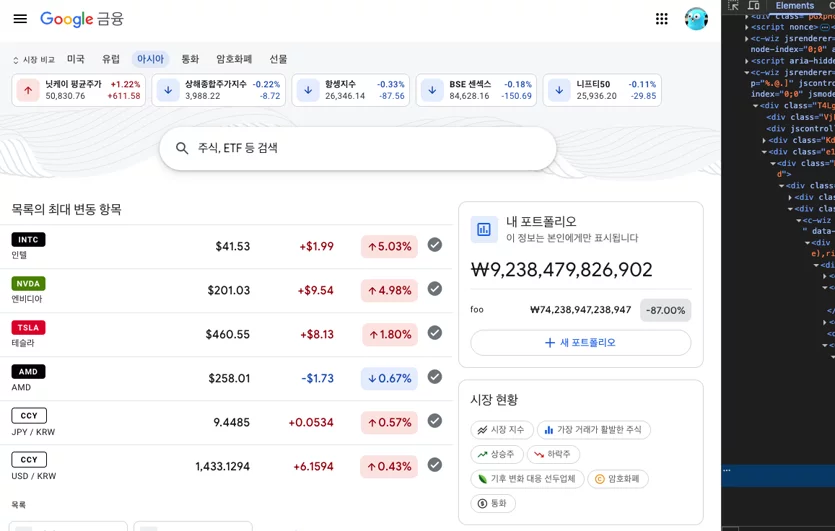This screenshot has width=835, height=531.
Task: Select the 상승주 chip
Action: (x=497, y=454)
